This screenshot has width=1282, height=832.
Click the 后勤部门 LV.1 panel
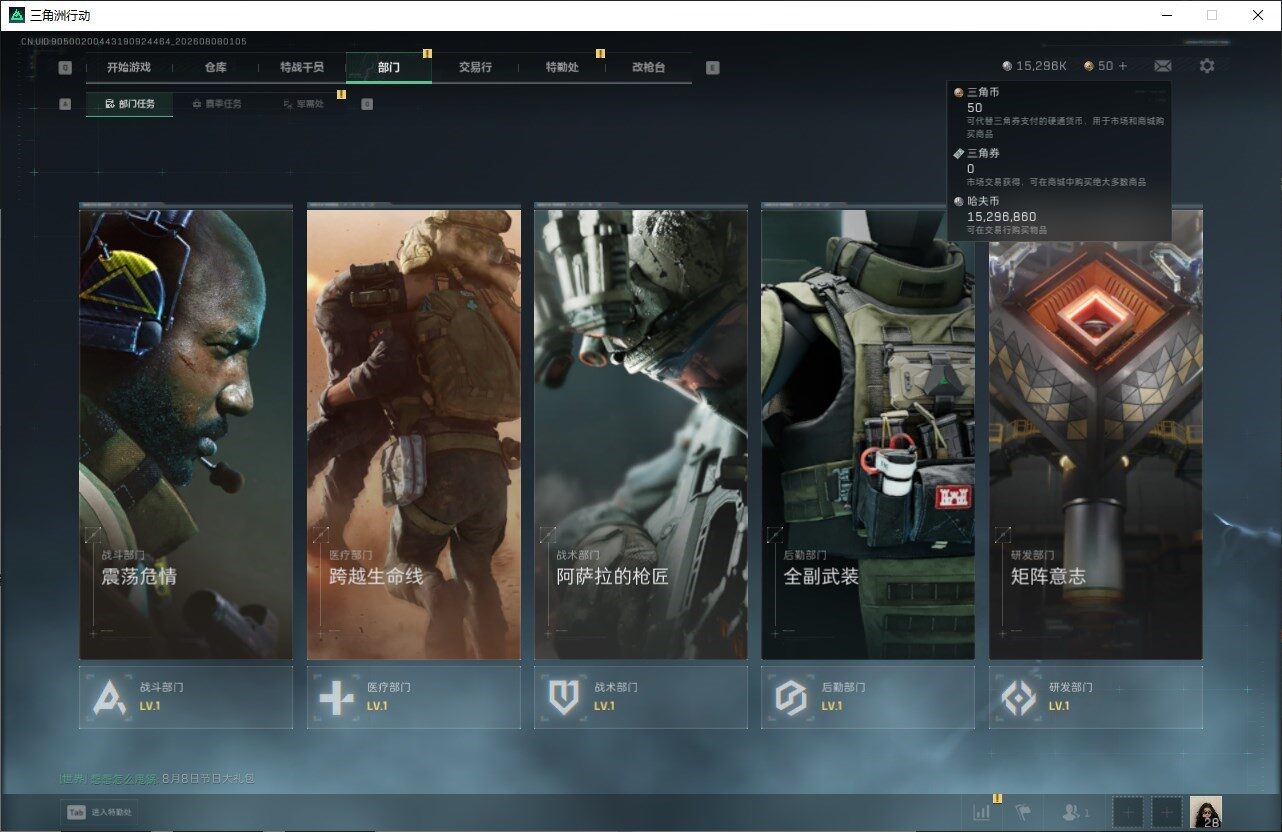click(868, 697)
